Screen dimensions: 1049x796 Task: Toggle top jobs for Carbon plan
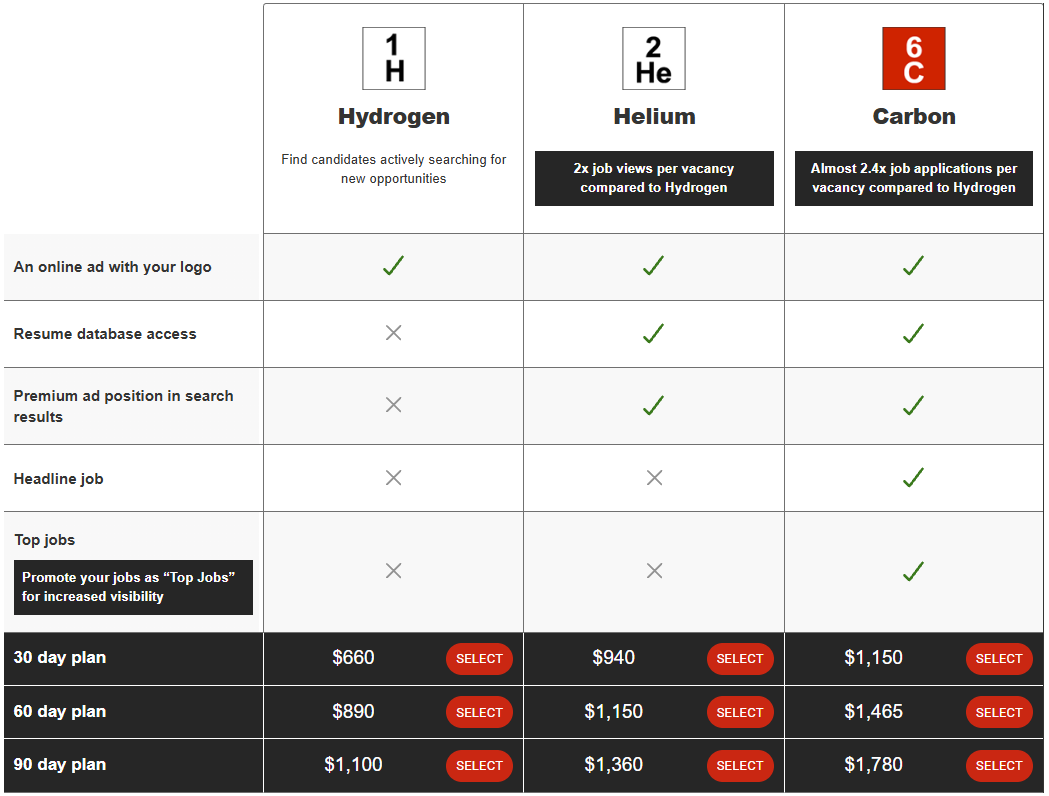(x=913, y=571)
